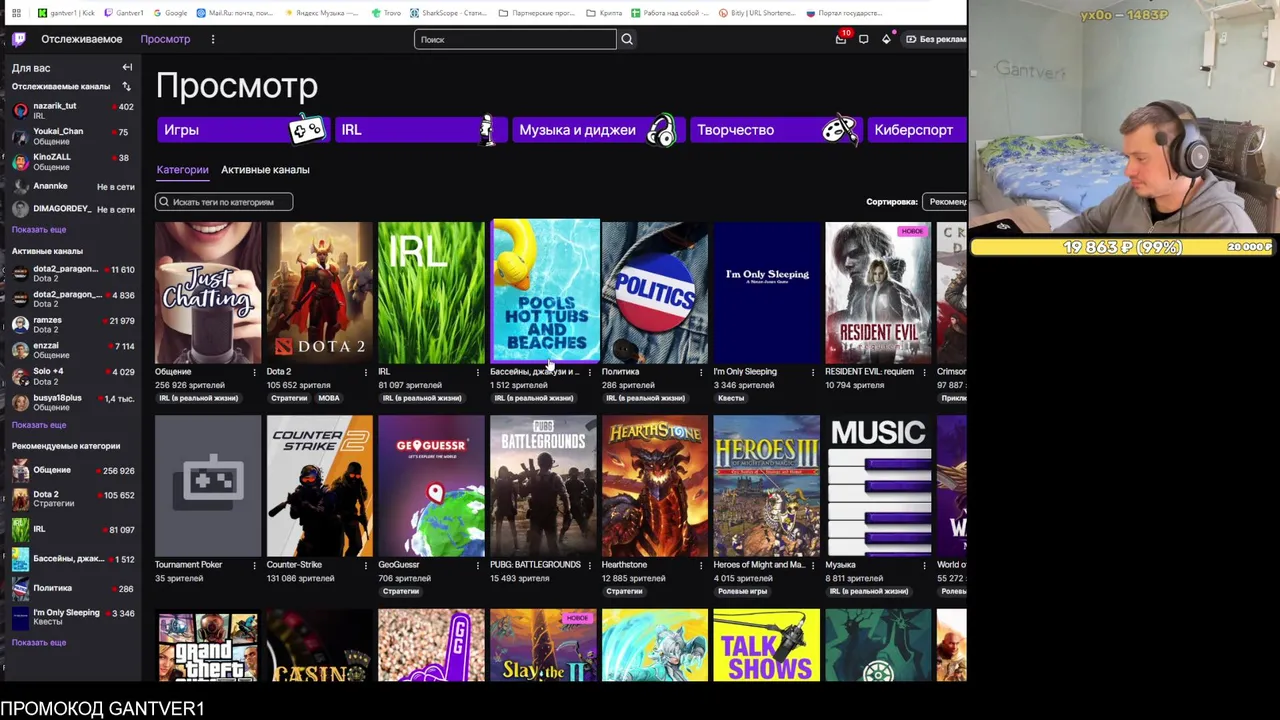Image resolution: width=1280 pixels, height=720 pixels.
Task: Open three-dot options for GeoGuessr card
Action: pos(477,565)
